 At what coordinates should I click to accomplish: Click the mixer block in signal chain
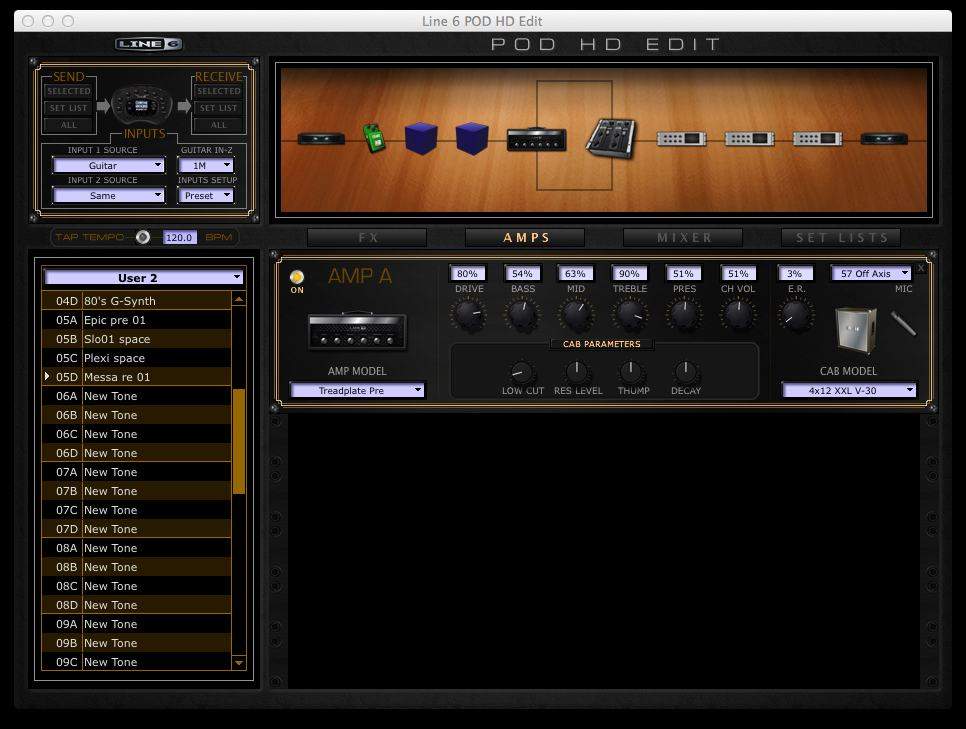(x=609, y=138)
